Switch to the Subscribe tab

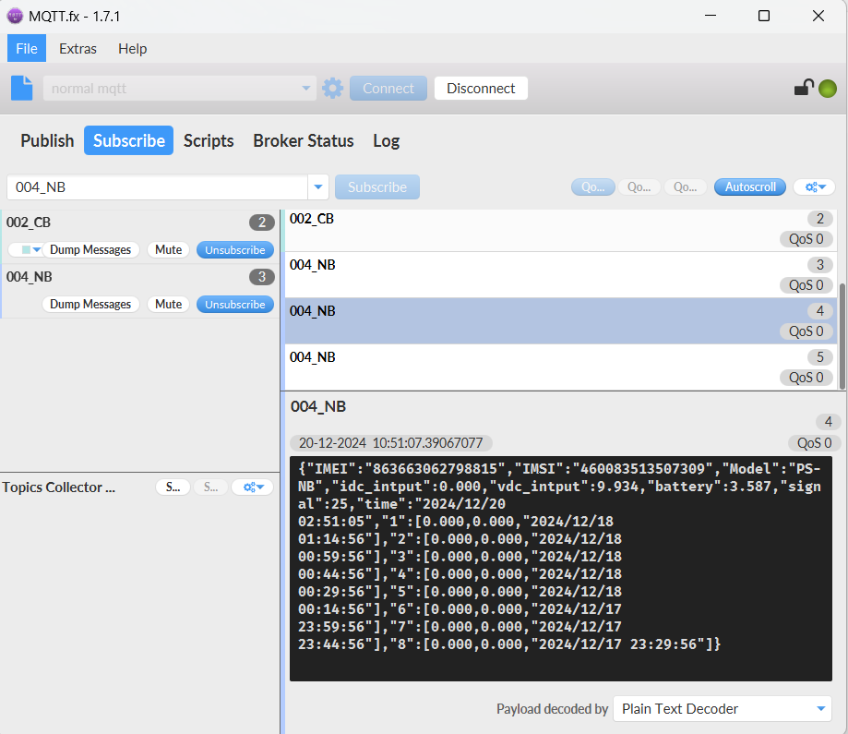point(129,141)
